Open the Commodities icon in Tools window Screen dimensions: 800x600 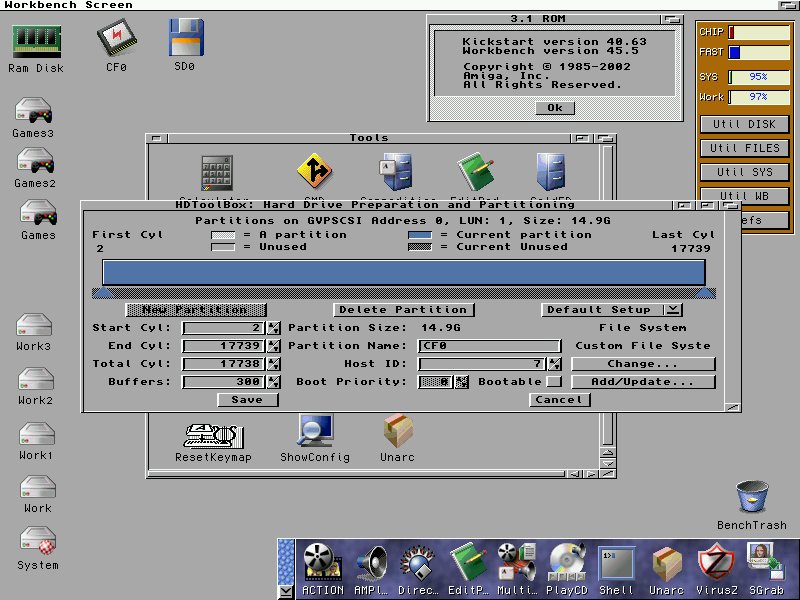tap(396, 172)
